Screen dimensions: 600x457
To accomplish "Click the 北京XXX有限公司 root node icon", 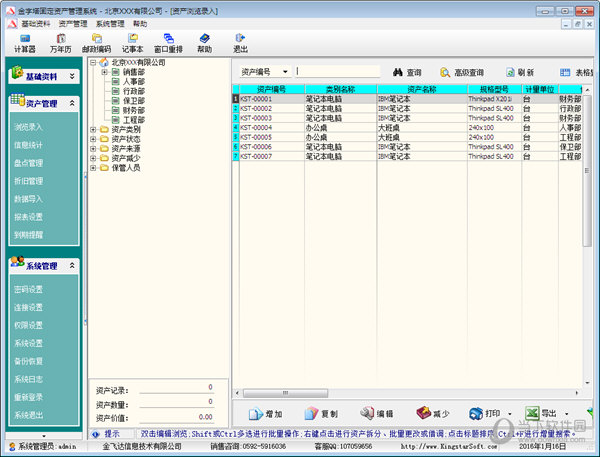I will click(104, 62).
